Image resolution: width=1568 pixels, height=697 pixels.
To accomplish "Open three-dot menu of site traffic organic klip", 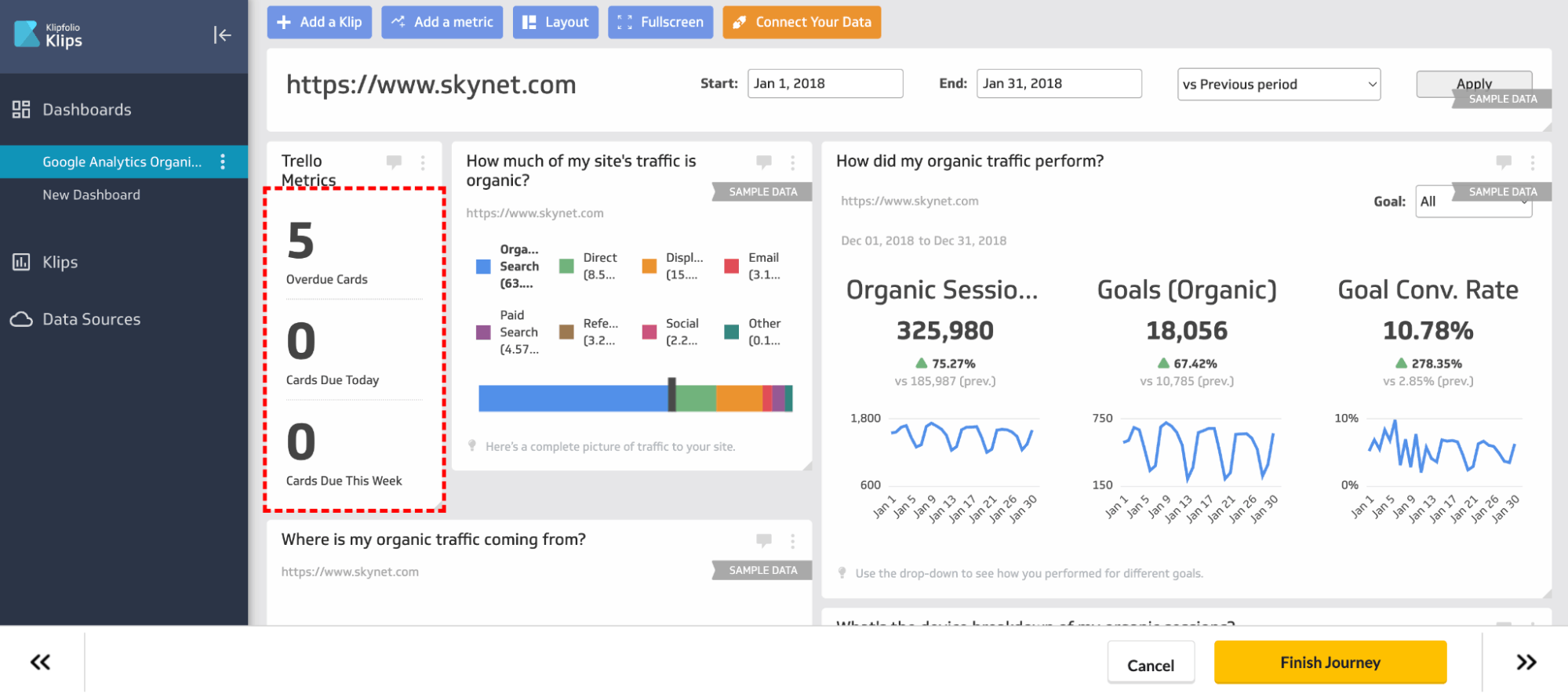I will coord(793,162).
